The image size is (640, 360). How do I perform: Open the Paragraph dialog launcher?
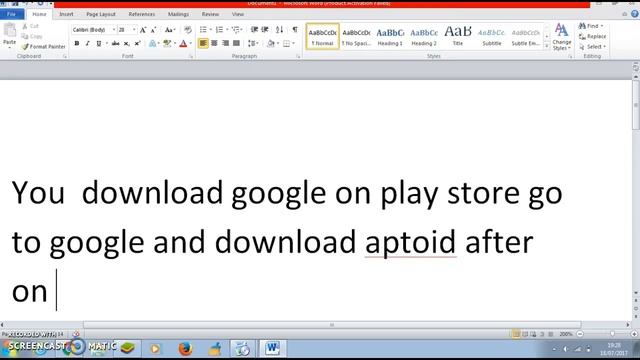[x=298, y=56]
